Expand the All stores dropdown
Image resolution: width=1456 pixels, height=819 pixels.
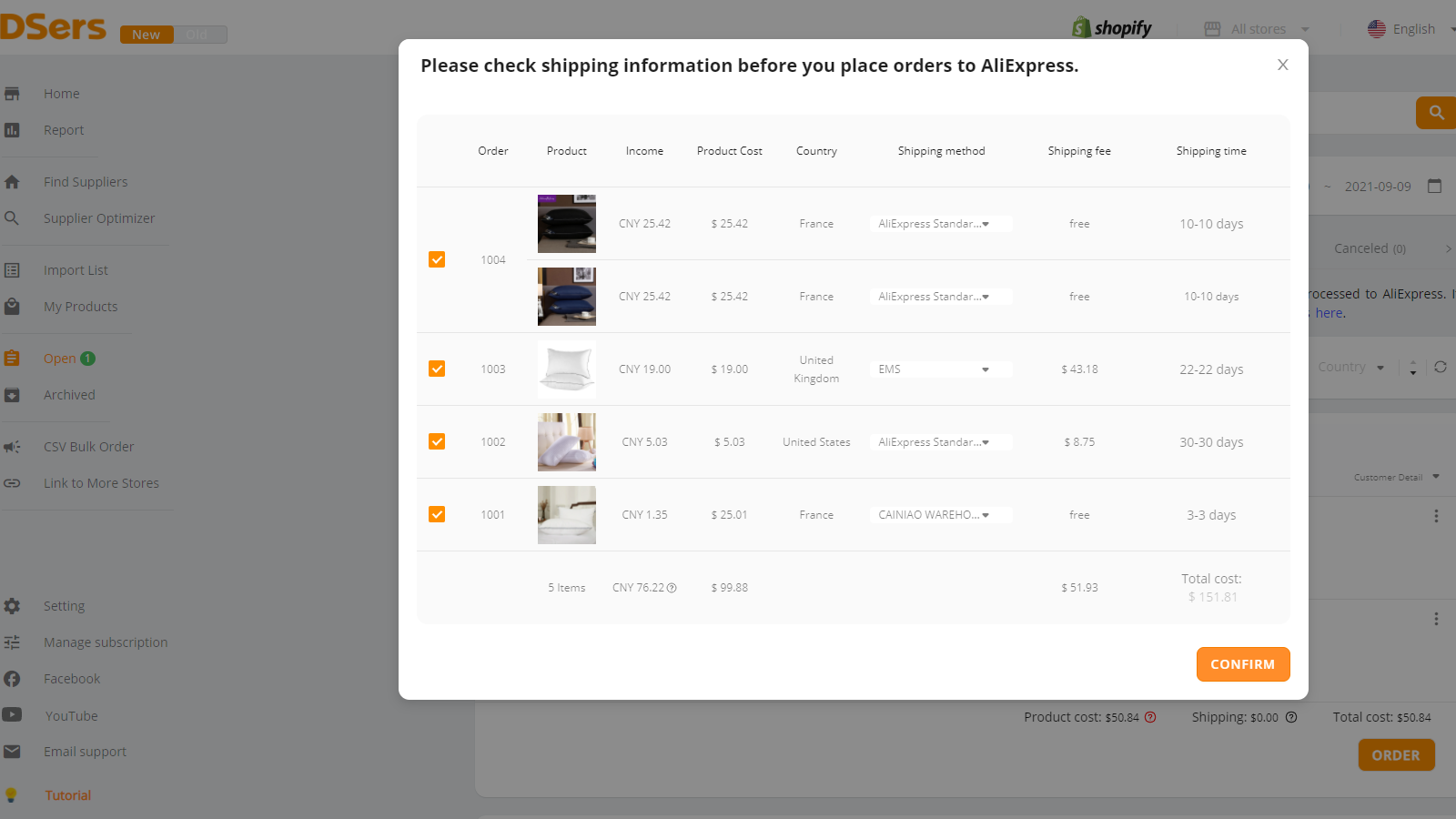[x=1259, y=28]
